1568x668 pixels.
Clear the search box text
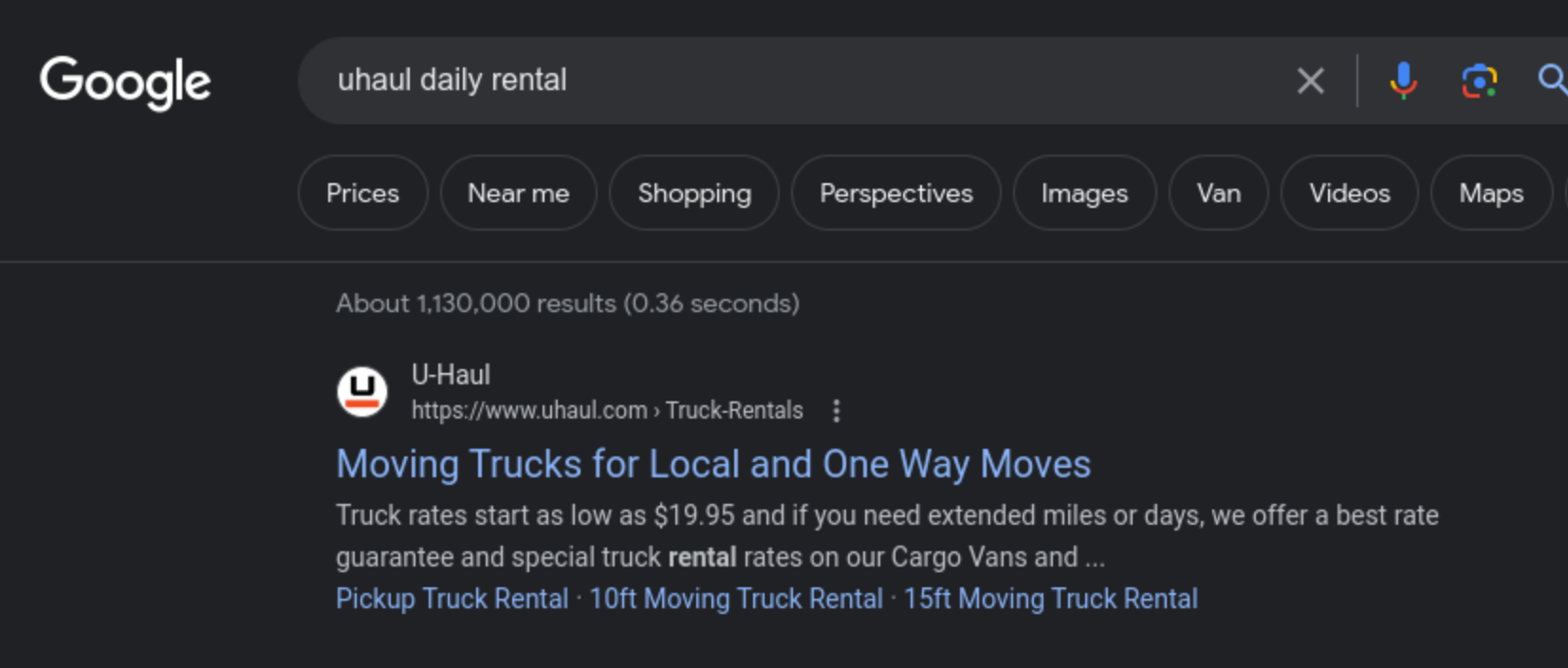1310,81
